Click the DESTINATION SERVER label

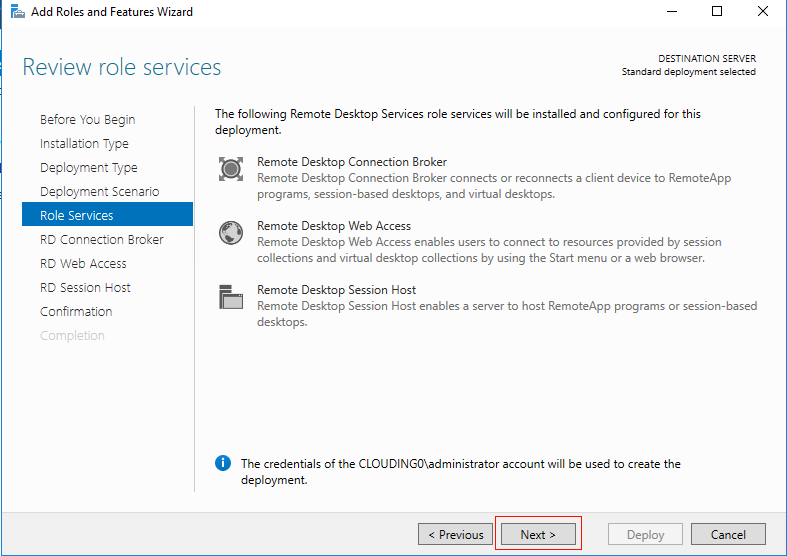click(707, 58)
